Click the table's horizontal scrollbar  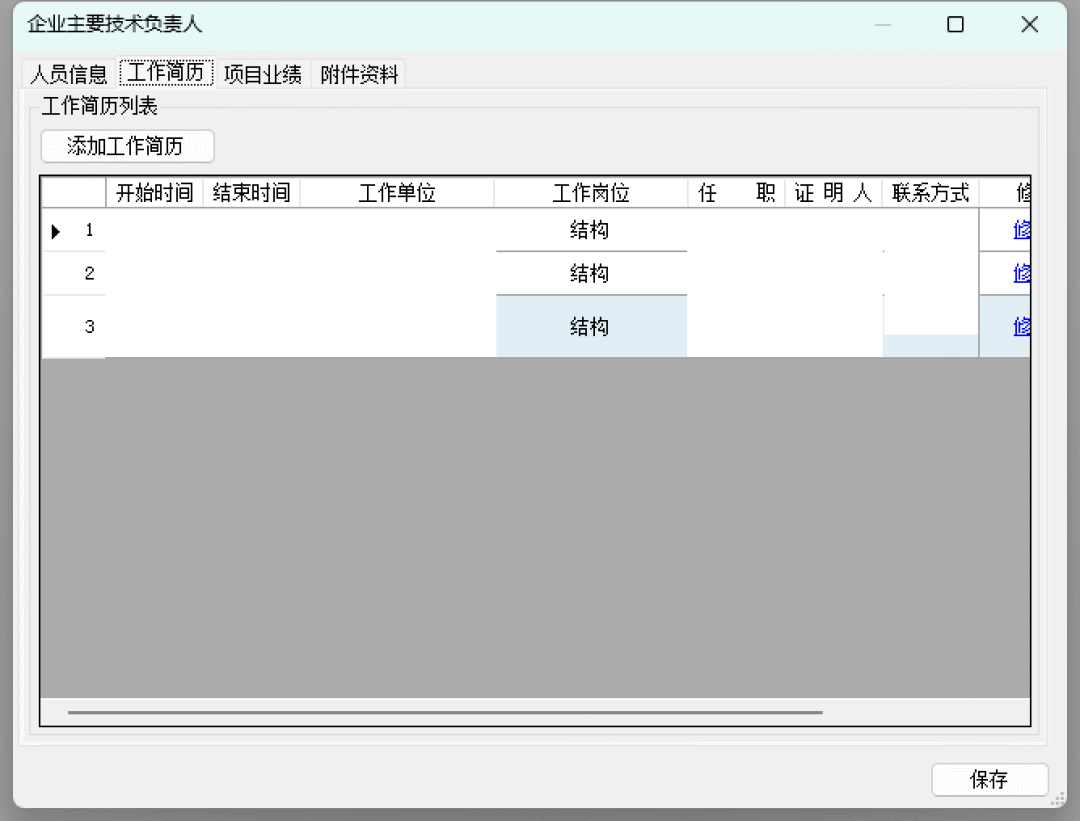tap(445, 713)
